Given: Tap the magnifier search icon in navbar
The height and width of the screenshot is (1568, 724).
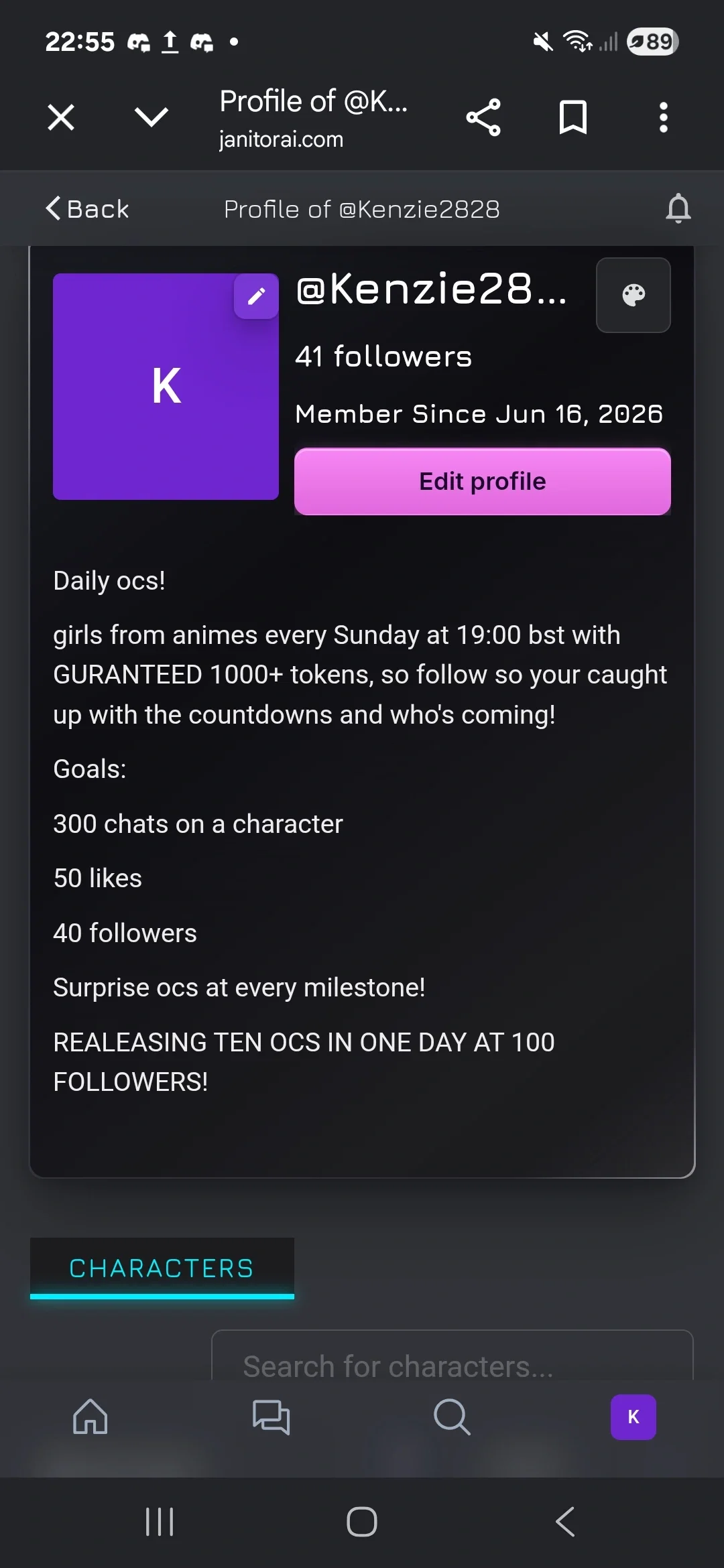Looking at the screenshot, I should [452, 1417].
